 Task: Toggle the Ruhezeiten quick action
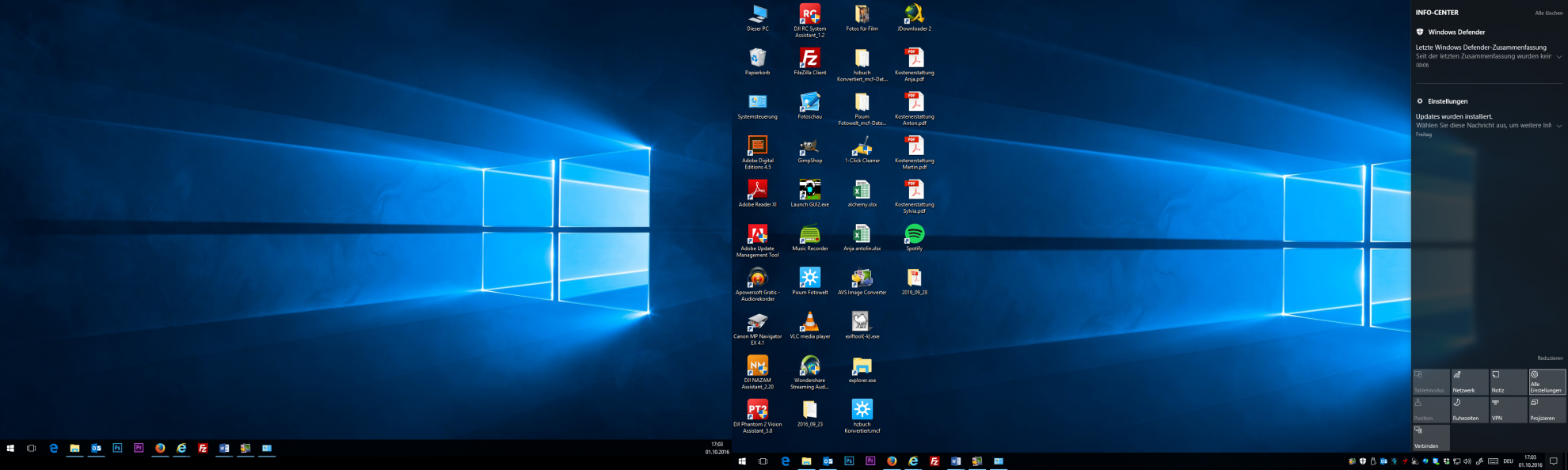pos(1469,409)
